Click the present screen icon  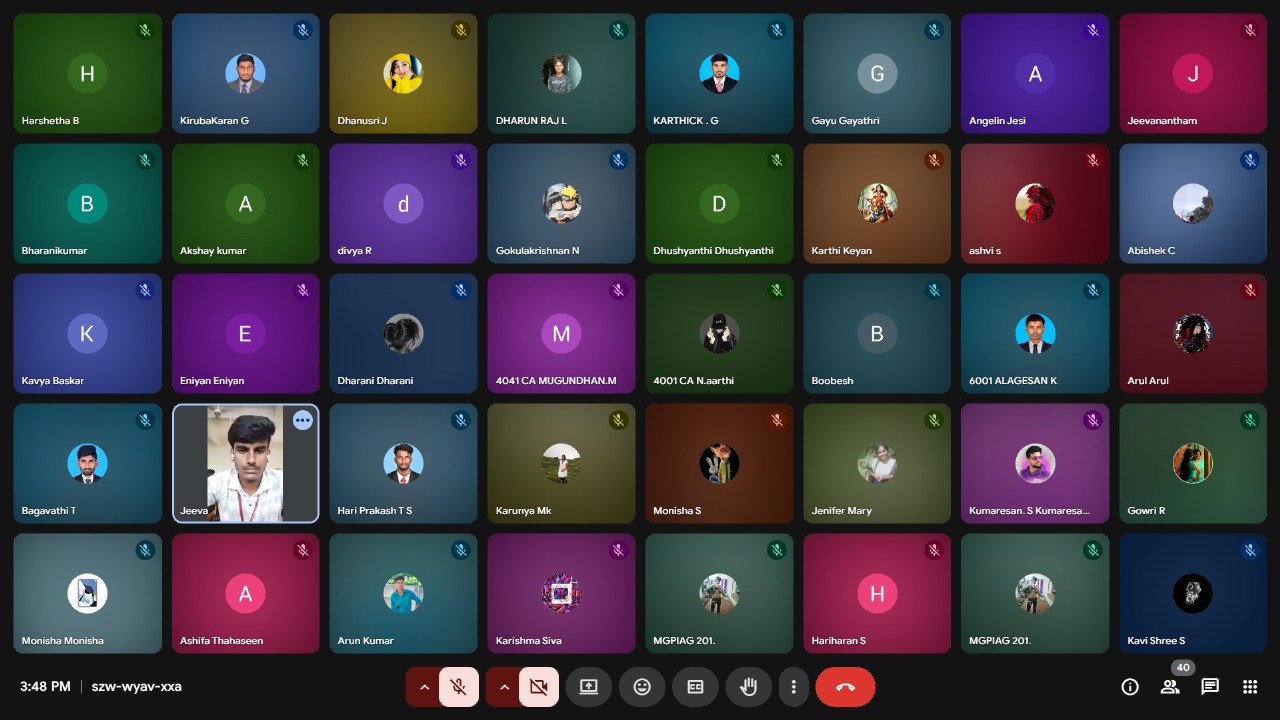point(589,687)
